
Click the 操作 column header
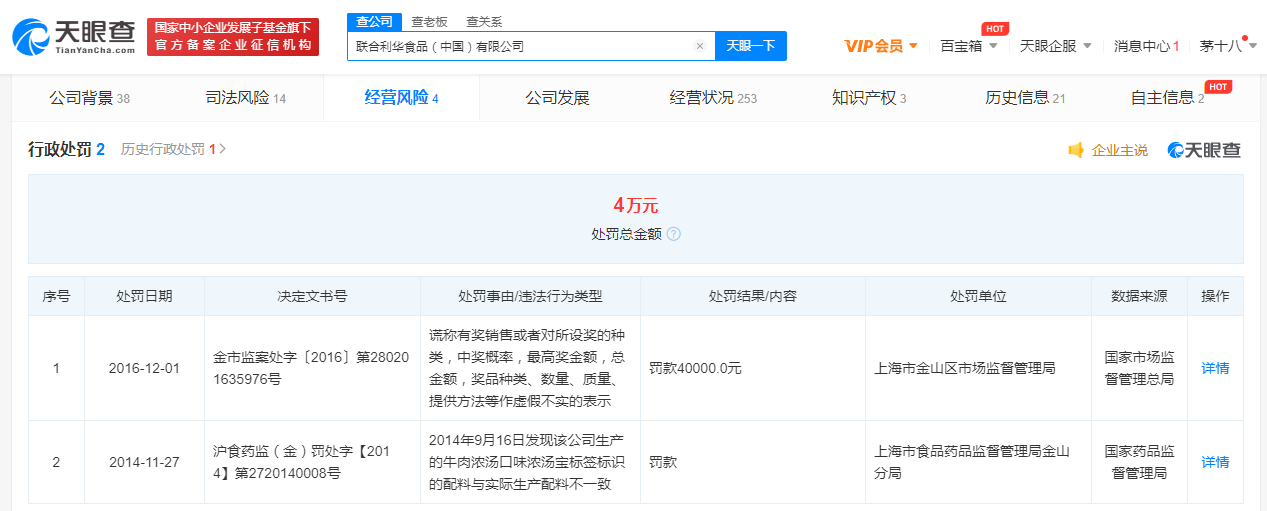pyautogui.click(x=1215, y=296)
